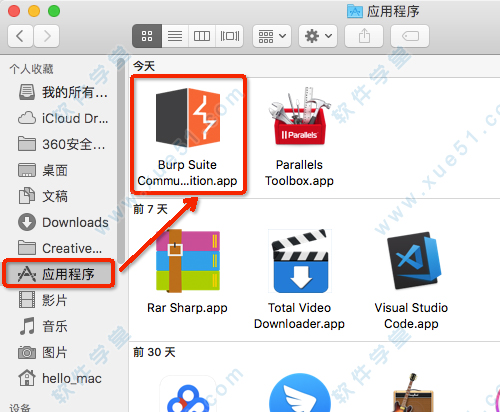
Task: Click the Parallels Toolbox.app file name
Action: pyautogui.click(x=299, y=173)
